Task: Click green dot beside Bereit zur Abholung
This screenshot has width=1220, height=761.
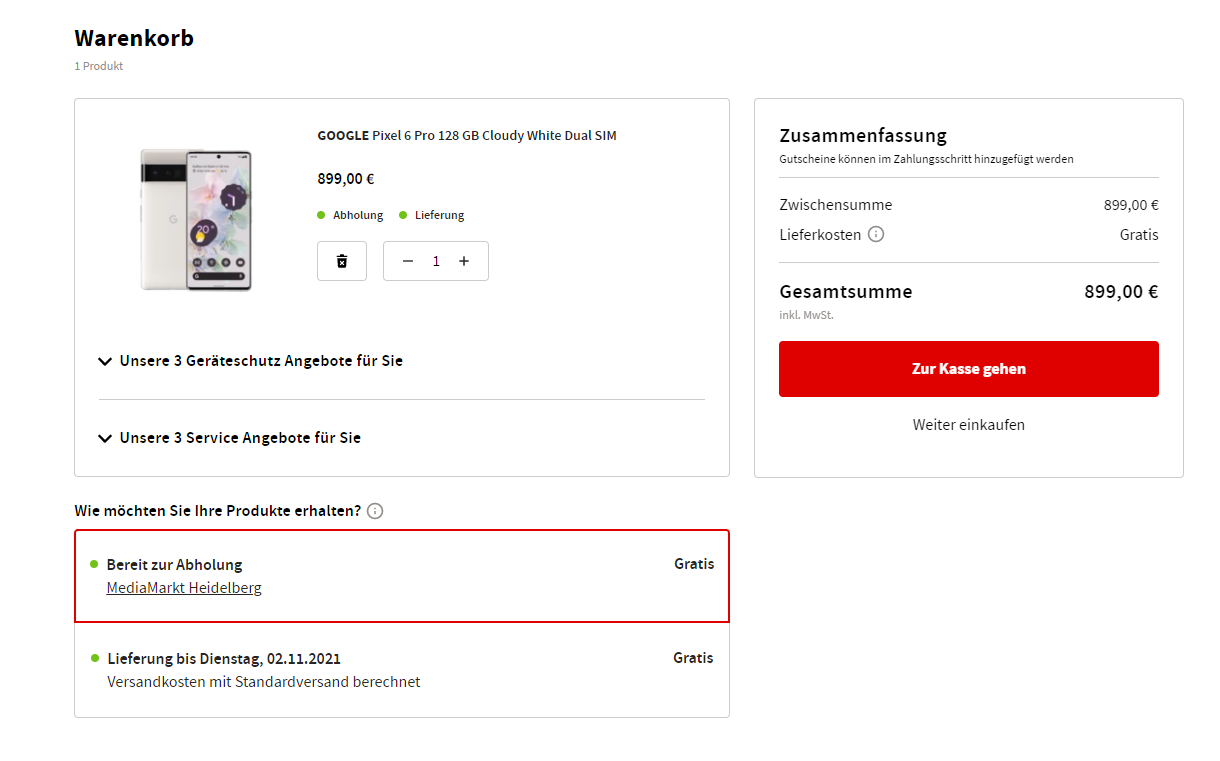Action: (94, 564)
